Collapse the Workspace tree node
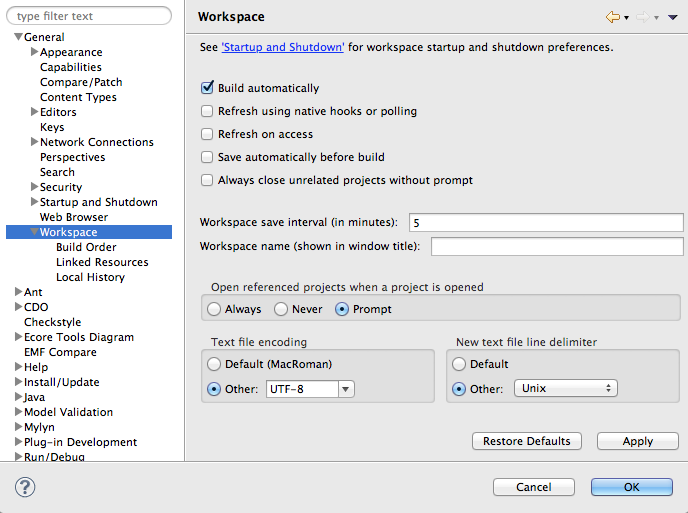Viewport: 688px width, 513px height. coord(34,232)
